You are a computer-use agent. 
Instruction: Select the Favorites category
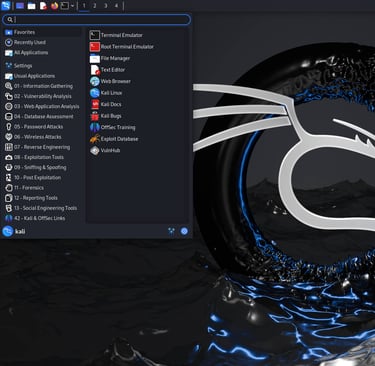click(43, 32)
